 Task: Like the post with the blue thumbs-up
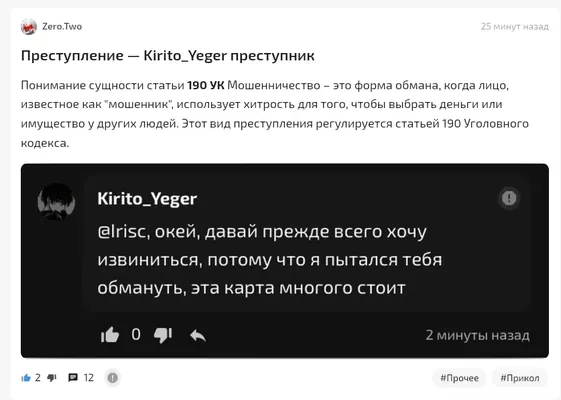pos(26,378)
